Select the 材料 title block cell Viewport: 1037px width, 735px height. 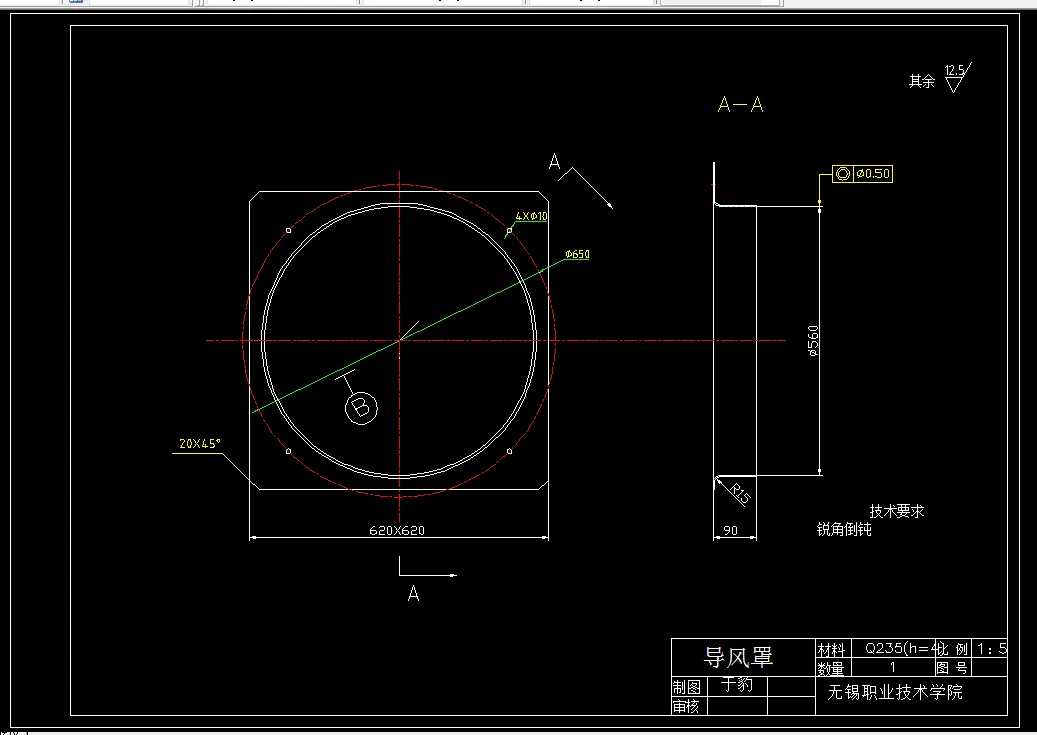click(831, 650)
